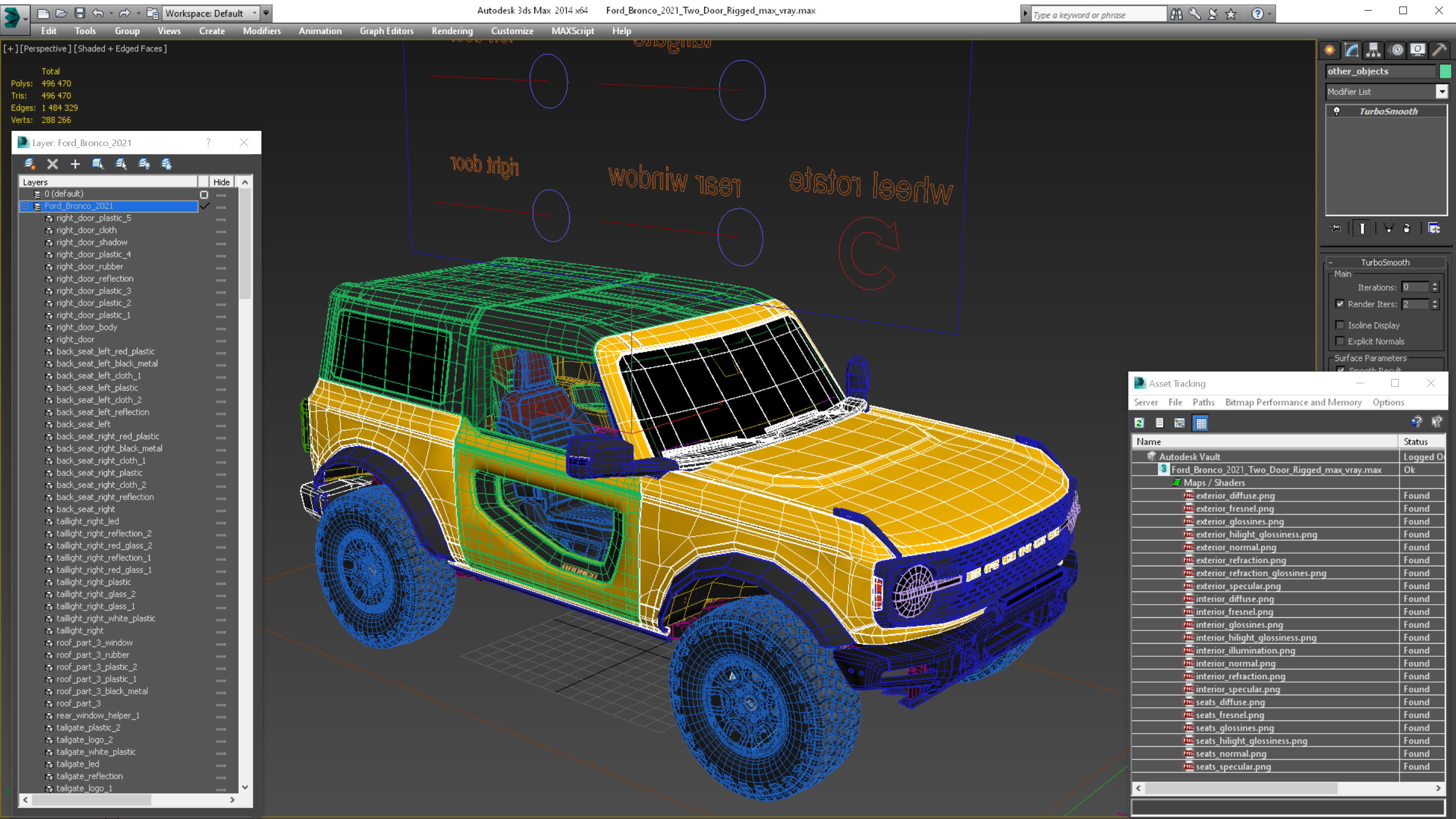Image resolution: width=1456 pixels, height=819 pixels.
Task: Click the New Scene icon
Action: tap(43, 13)
